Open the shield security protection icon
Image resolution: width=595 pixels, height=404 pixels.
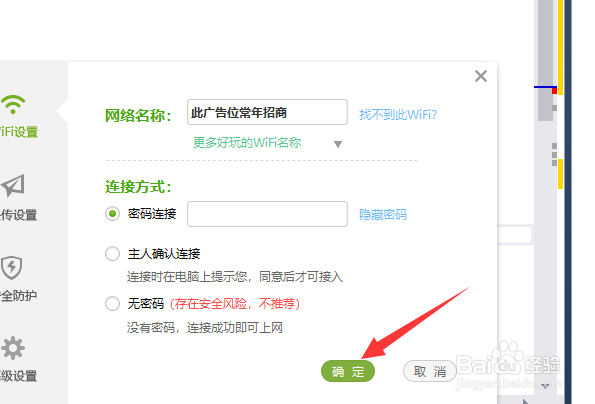11,267
